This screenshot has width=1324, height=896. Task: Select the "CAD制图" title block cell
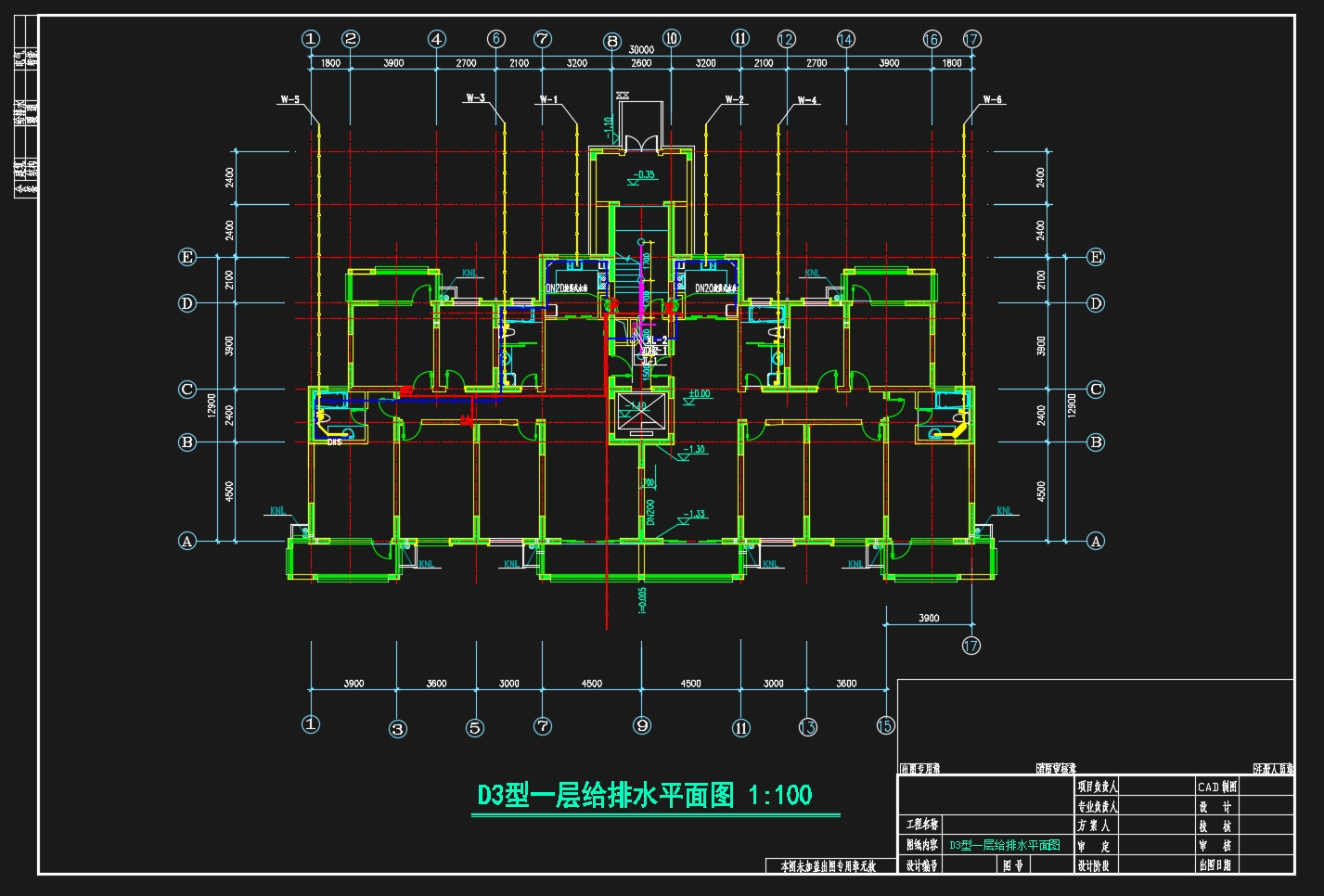click(x=1217, y=787)
